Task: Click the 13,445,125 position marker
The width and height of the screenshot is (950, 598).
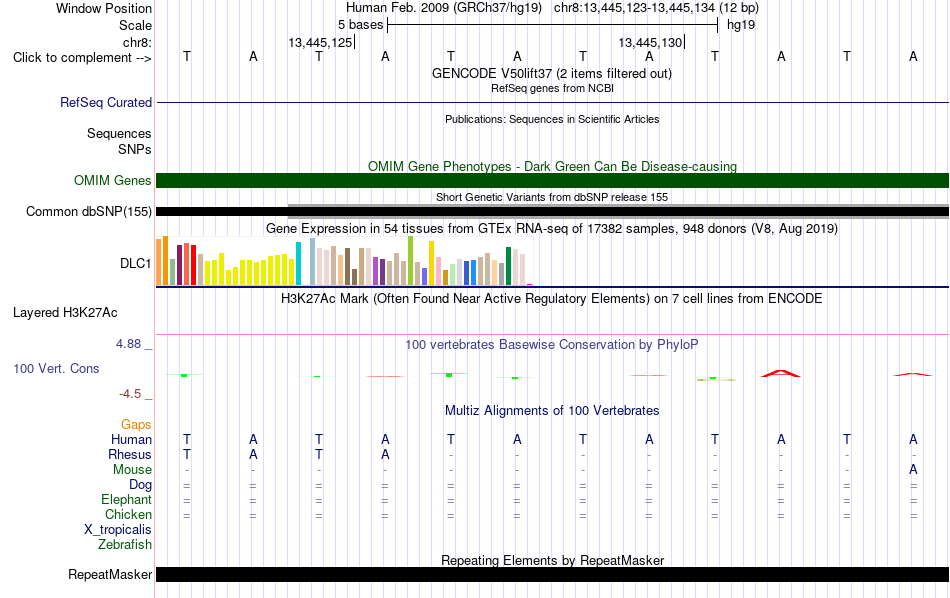Action: pos(320,42)
